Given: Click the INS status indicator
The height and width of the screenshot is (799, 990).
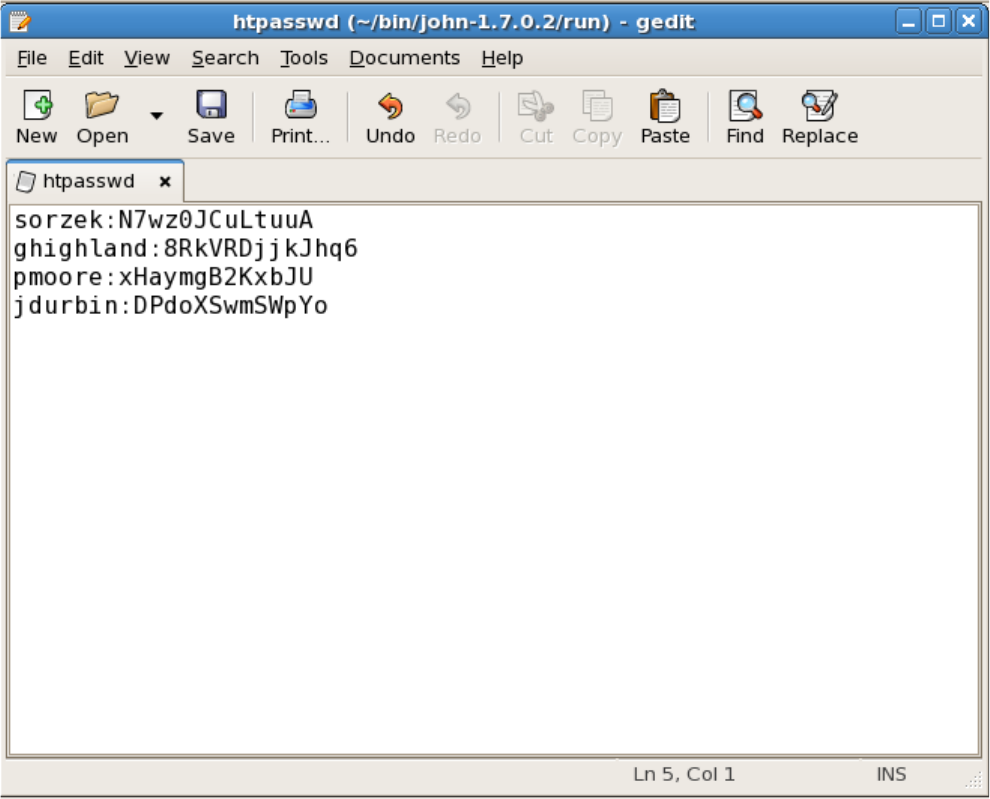Looking at the screenshot, I should [x=891, y=774].
